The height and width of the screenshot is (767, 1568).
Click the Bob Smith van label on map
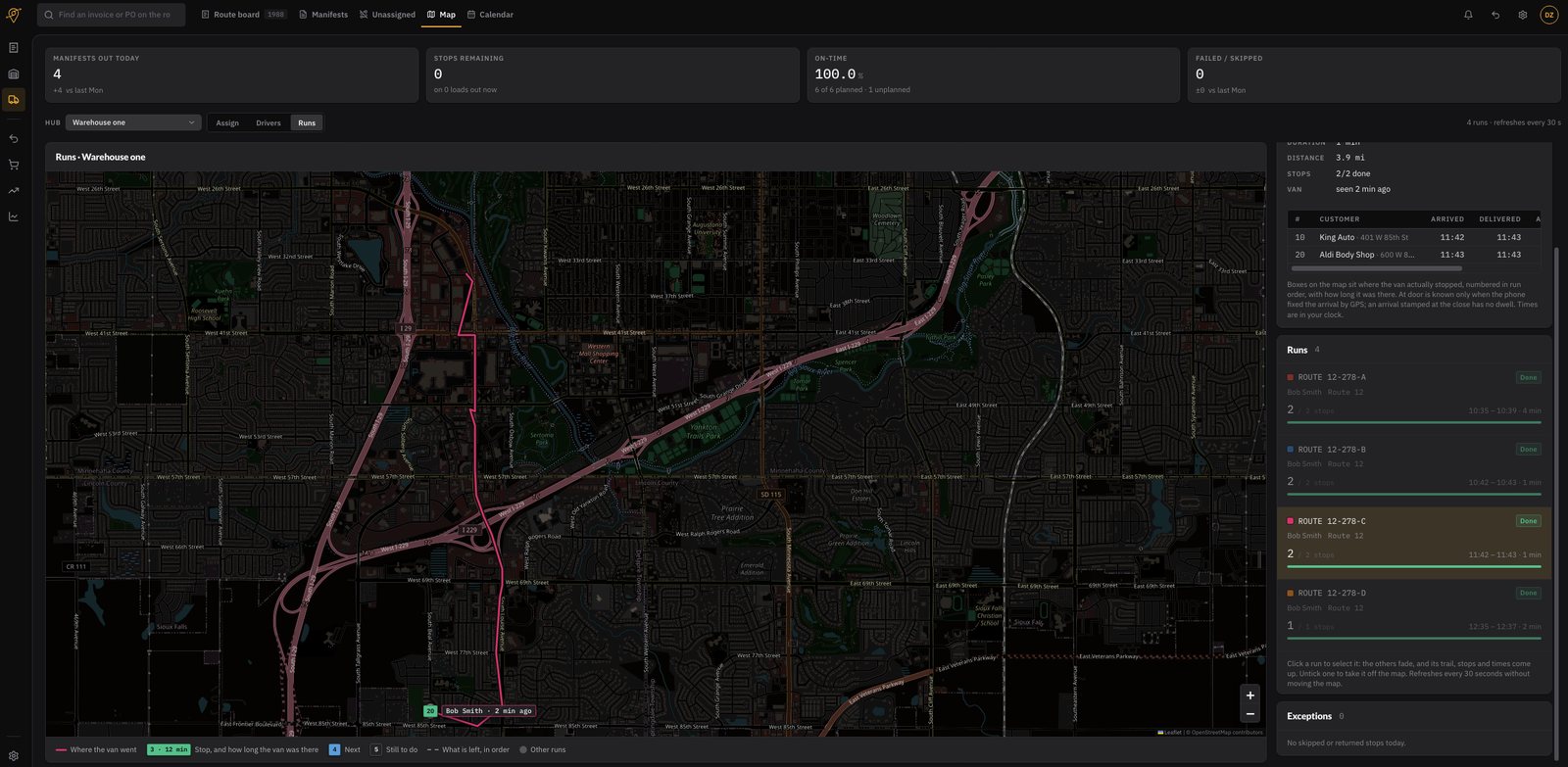click(488, 711)
